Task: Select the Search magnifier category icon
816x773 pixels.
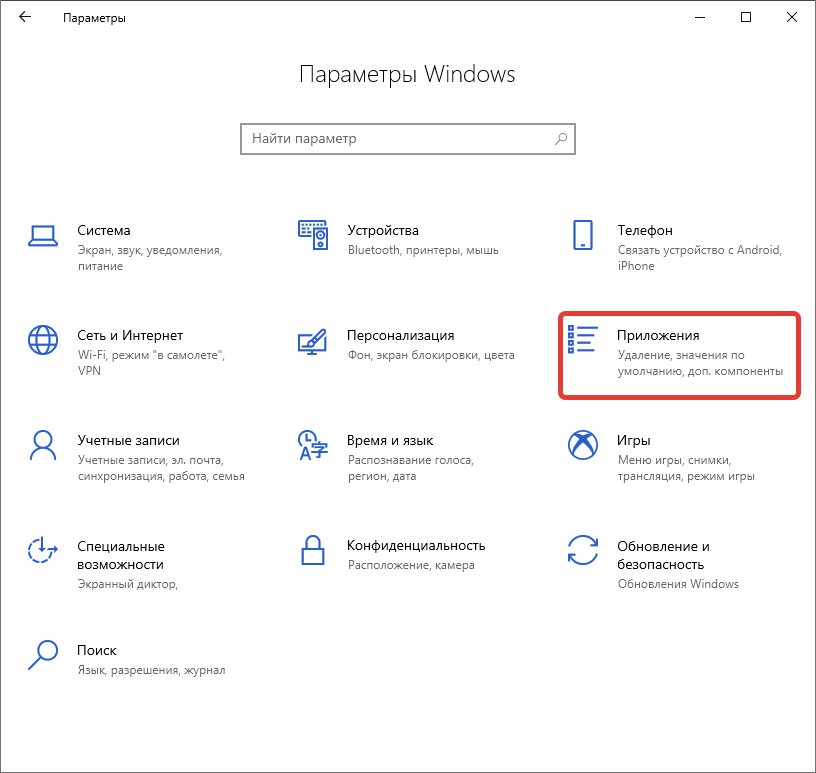Action: click(43, 655)
